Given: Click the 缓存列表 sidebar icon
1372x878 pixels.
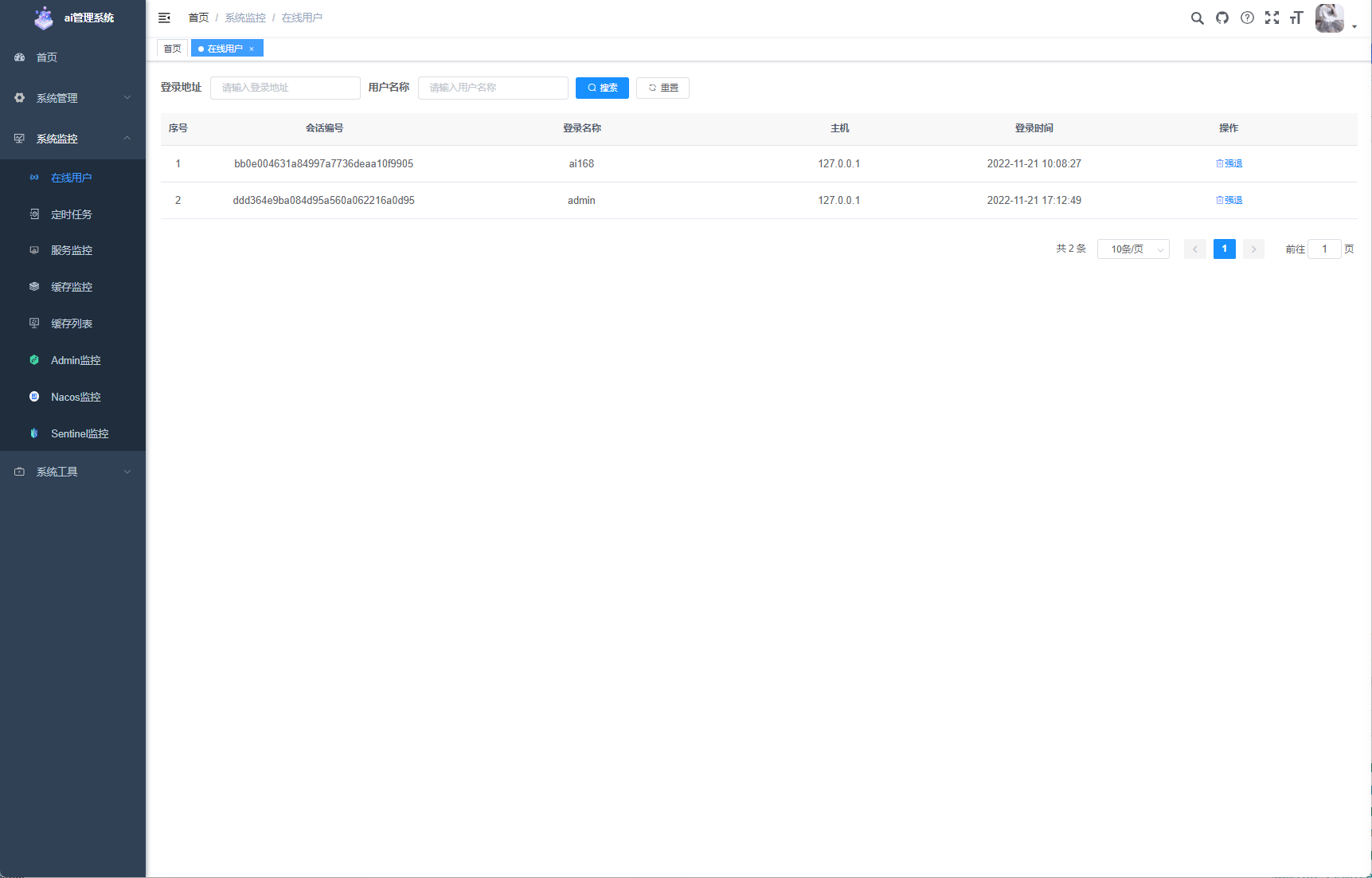Looking at the screenshot, I should 34,323.
